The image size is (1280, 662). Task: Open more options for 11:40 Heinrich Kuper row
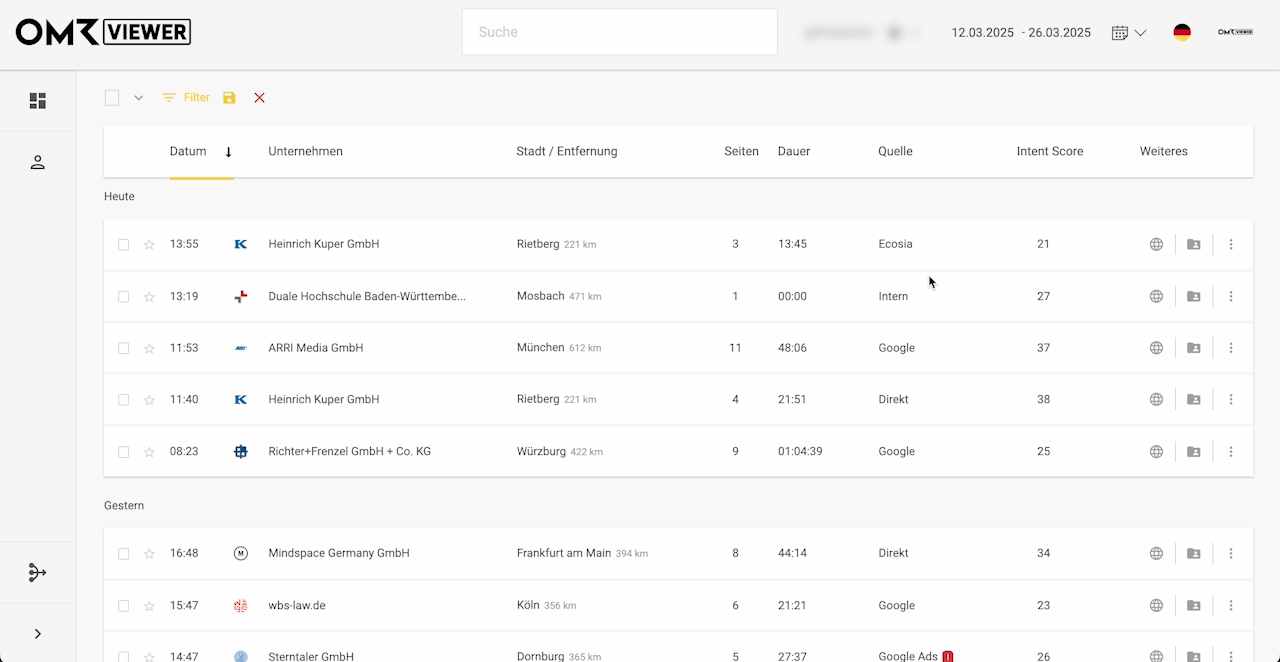click(1231, 400)
